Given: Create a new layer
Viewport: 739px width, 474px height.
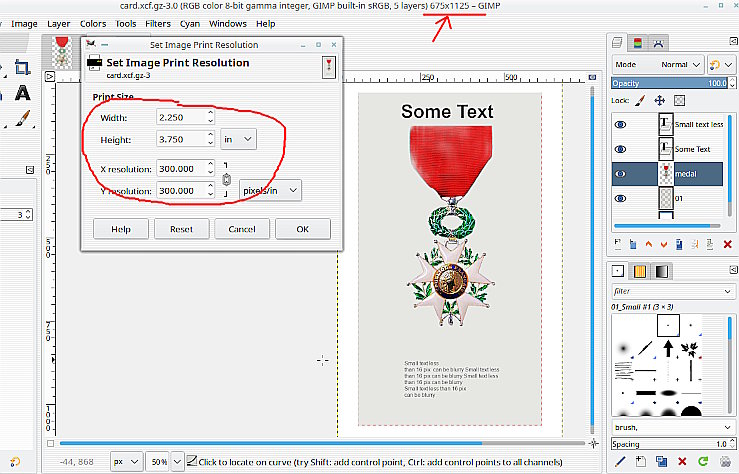Looking at the screenshot, I should click(x=617, y=244).
